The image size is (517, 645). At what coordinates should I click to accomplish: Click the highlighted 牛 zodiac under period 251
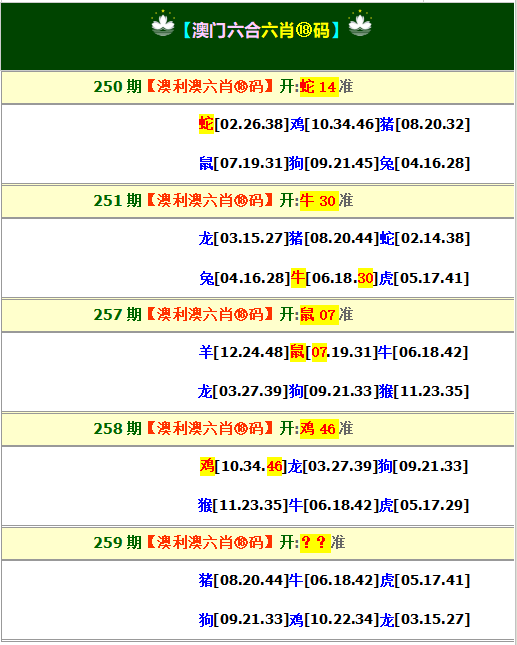tap(298, 278)
